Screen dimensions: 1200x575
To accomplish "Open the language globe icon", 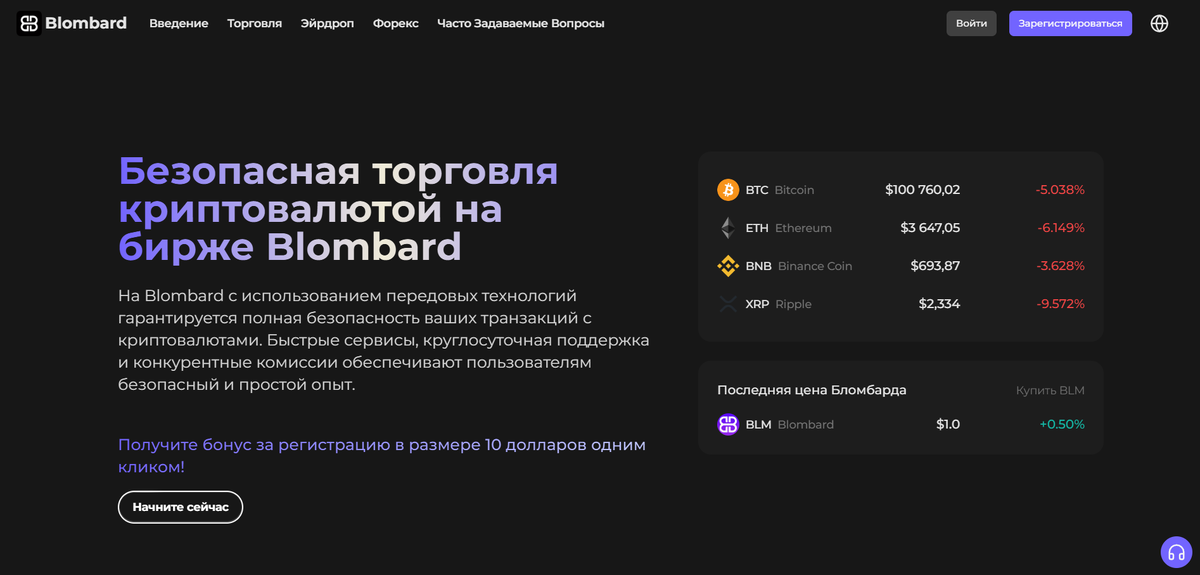I will (1159, 23).
